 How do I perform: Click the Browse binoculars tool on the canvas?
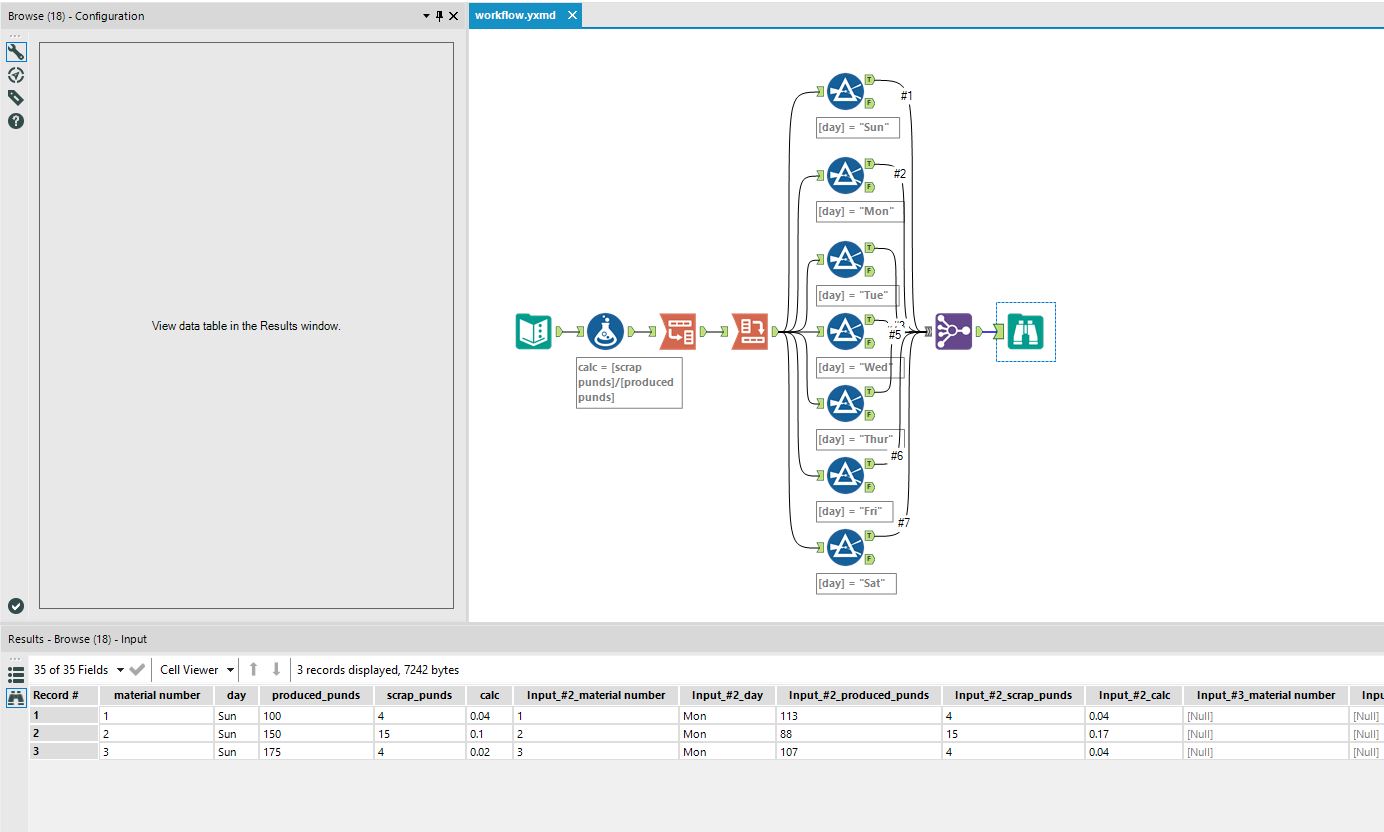point(1025,331)
